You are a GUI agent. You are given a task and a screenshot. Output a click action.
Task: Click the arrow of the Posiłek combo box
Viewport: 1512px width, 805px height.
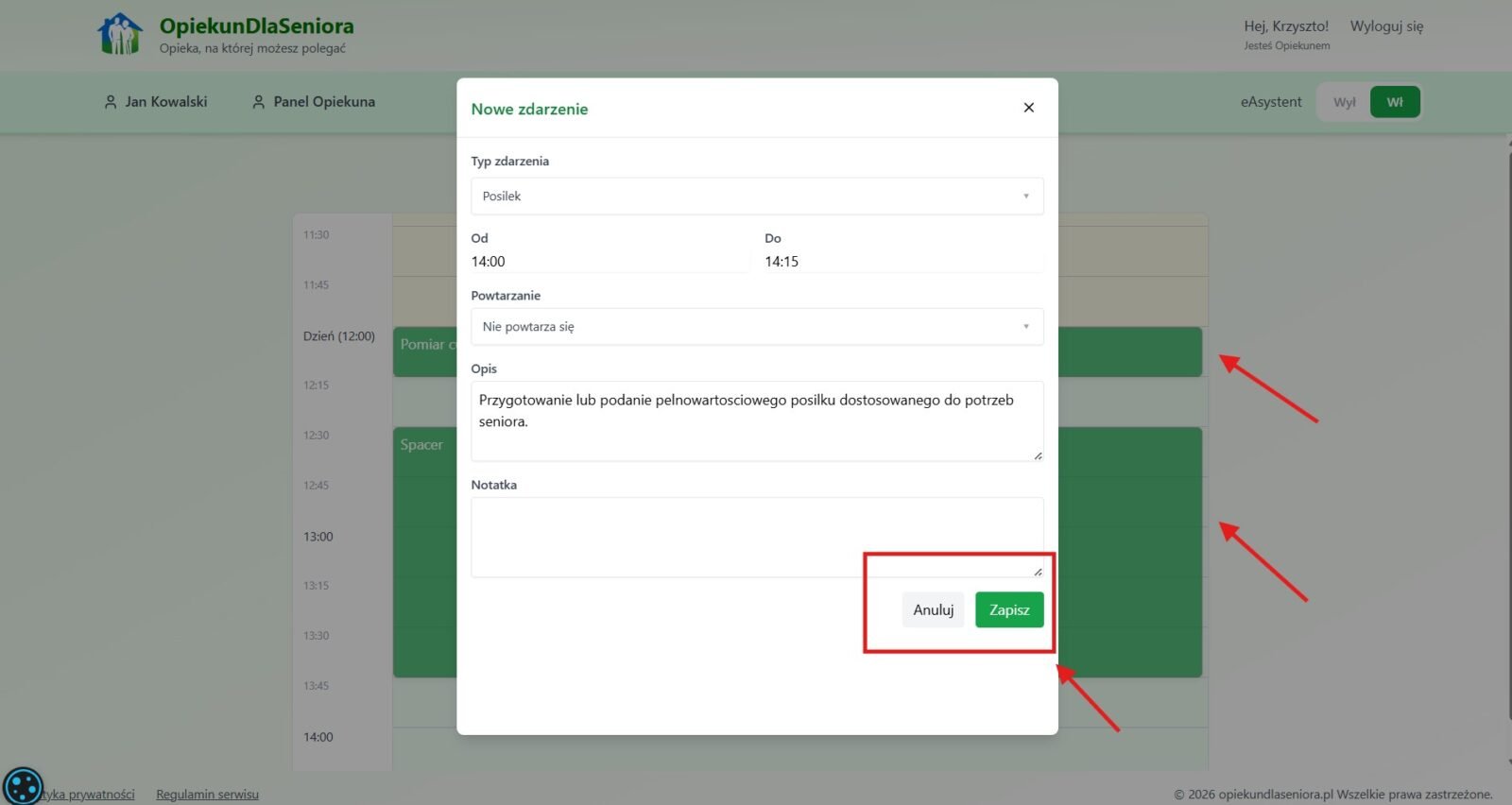1025,197
